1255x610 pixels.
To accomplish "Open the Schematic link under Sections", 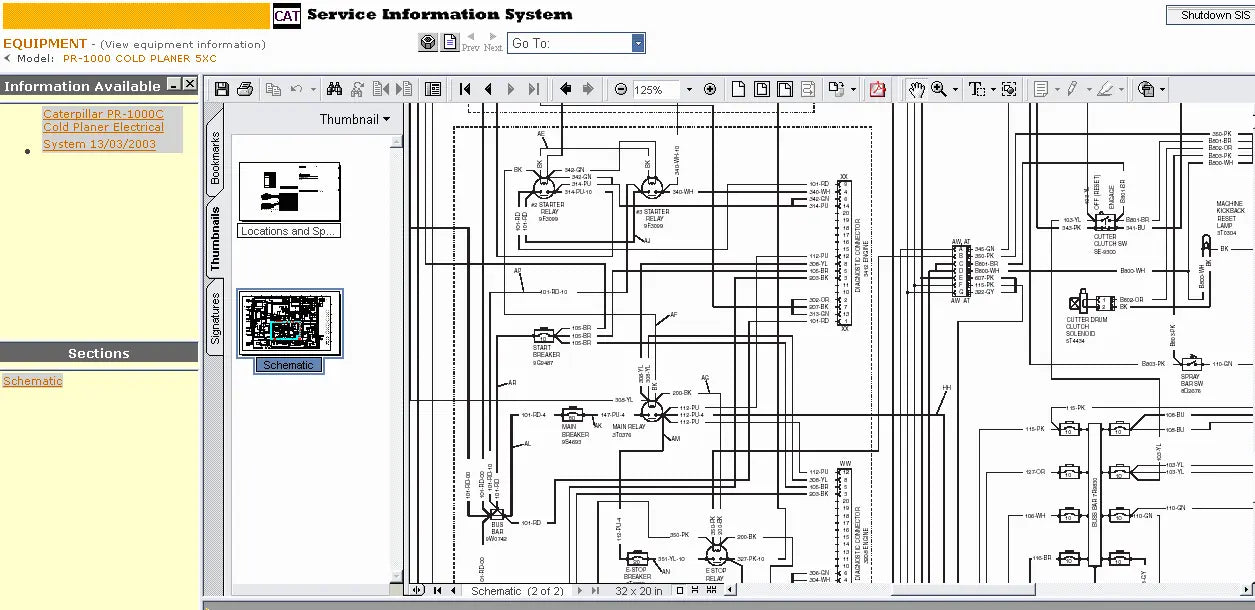I will 32,381.
